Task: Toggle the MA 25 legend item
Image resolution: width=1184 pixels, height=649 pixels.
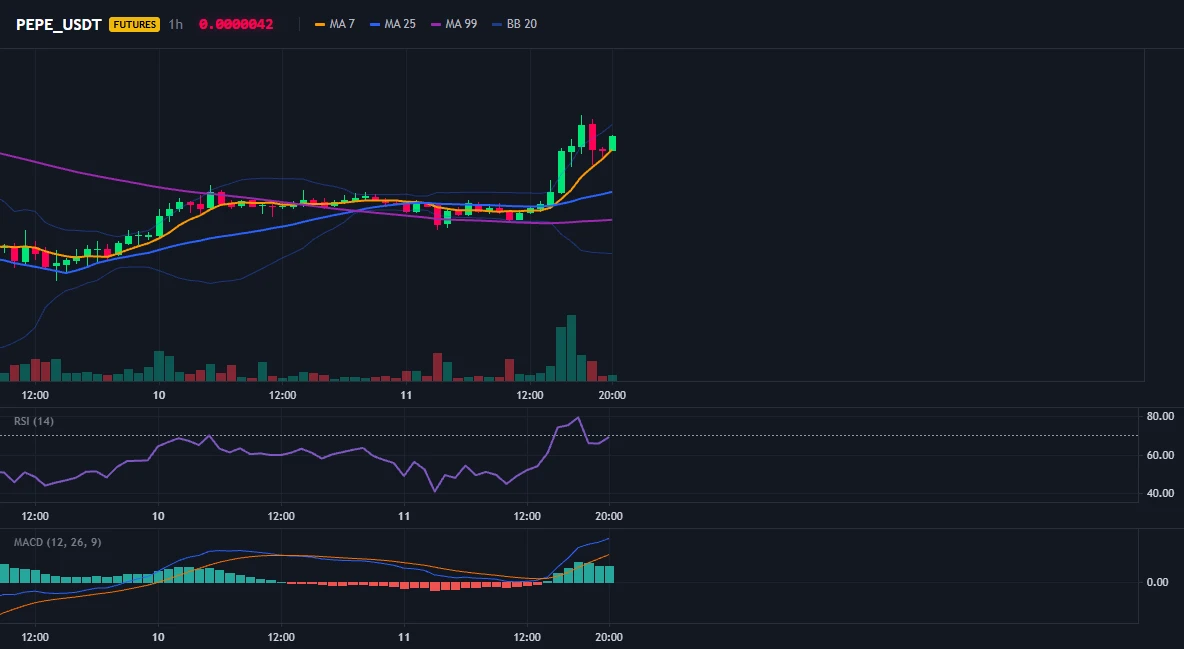Action: point(393,24)
